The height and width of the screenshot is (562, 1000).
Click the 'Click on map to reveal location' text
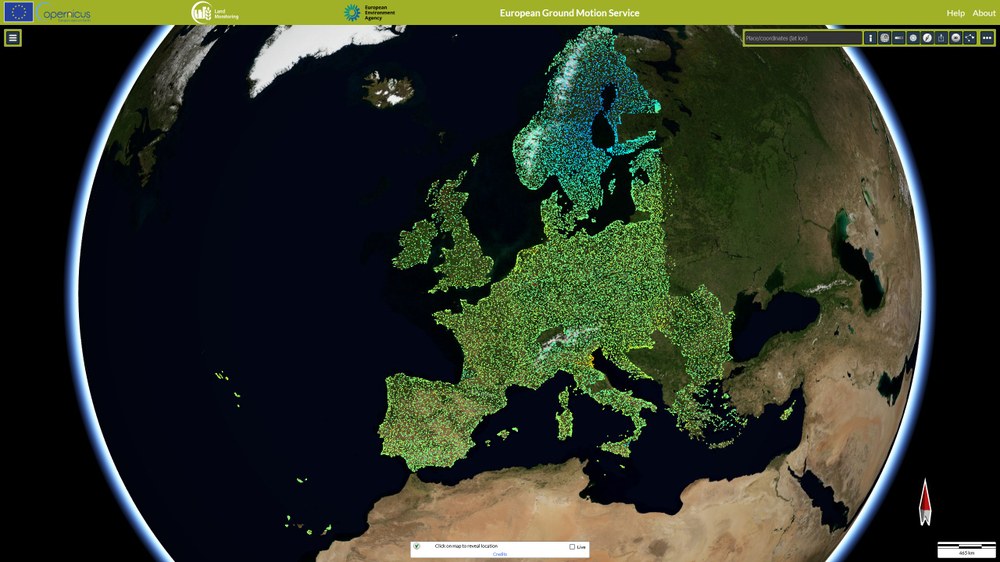click(466, 546)
